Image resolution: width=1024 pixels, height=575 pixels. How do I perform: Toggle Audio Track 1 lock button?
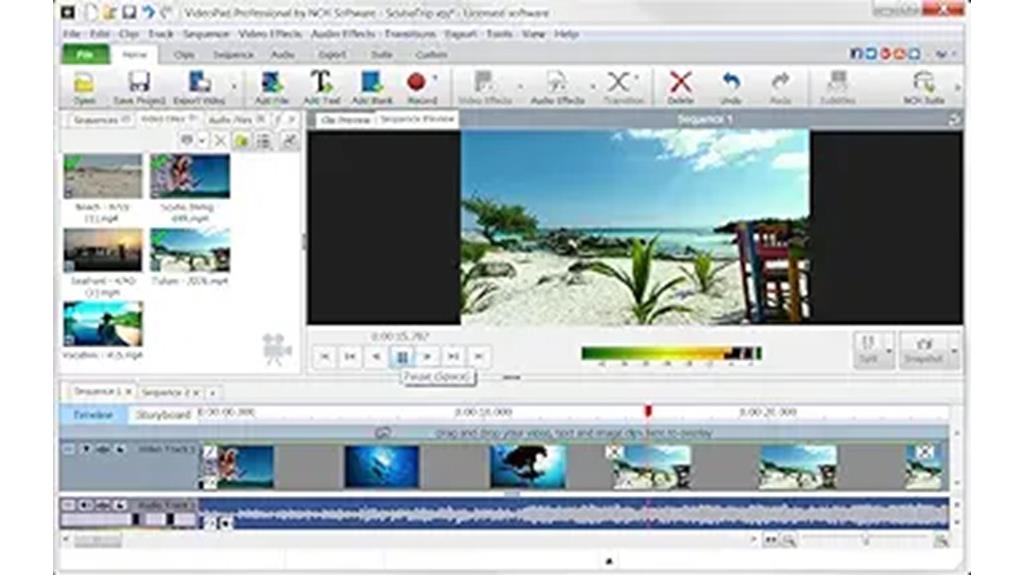[x=120, y=505]
